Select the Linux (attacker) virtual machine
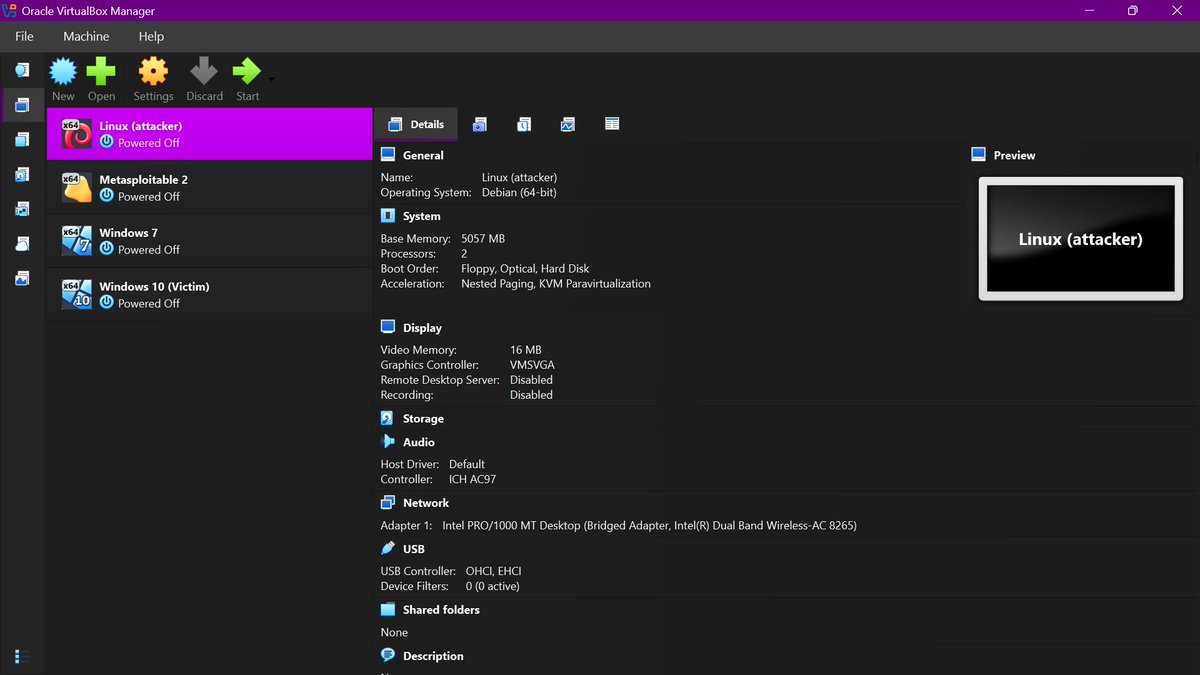 (209, 134)
